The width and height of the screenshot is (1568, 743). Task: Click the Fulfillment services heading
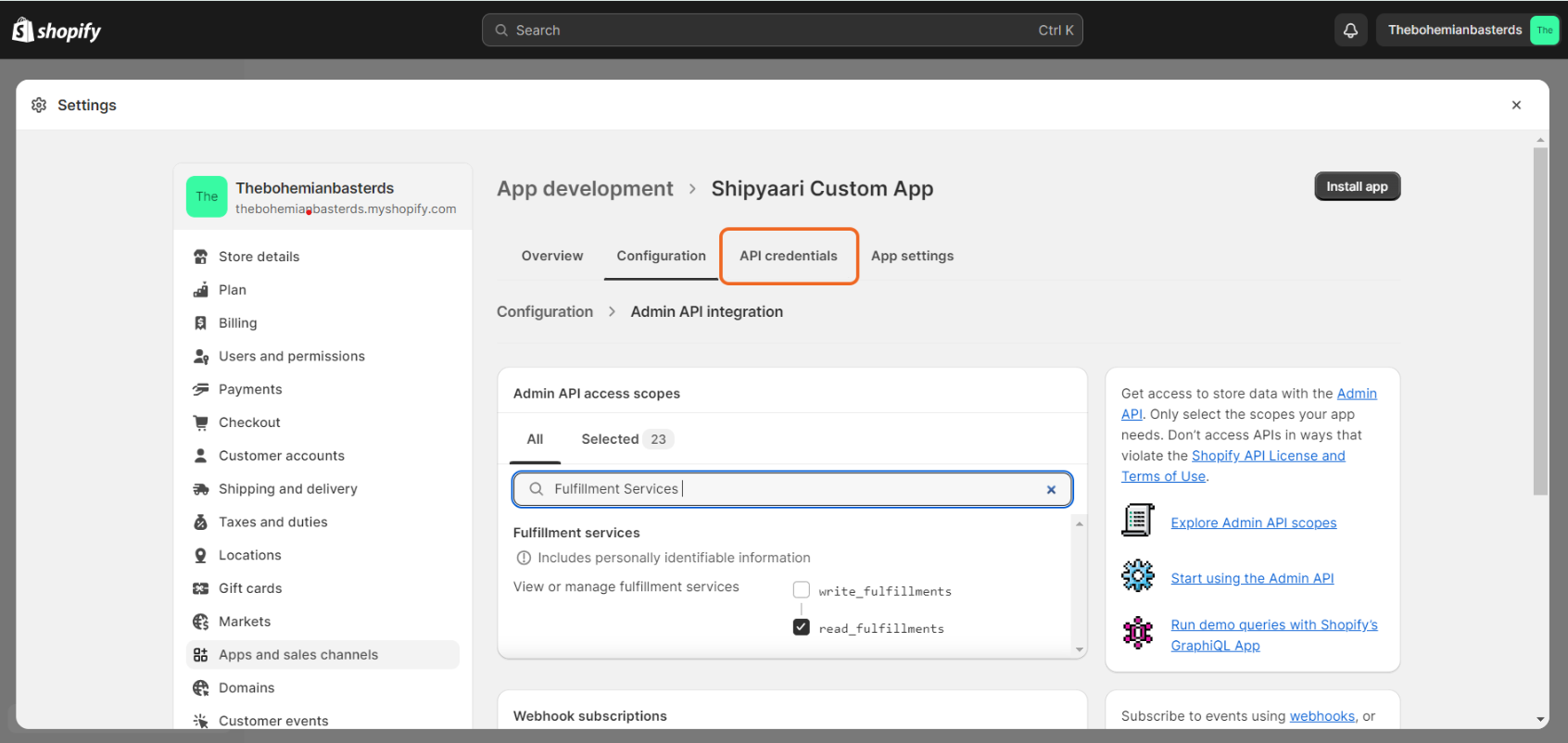click(x=576, y=533)
